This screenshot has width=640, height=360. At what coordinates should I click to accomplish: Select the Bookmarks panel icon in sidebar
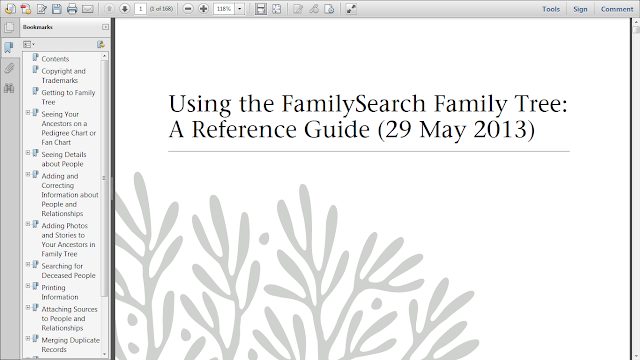9,48
